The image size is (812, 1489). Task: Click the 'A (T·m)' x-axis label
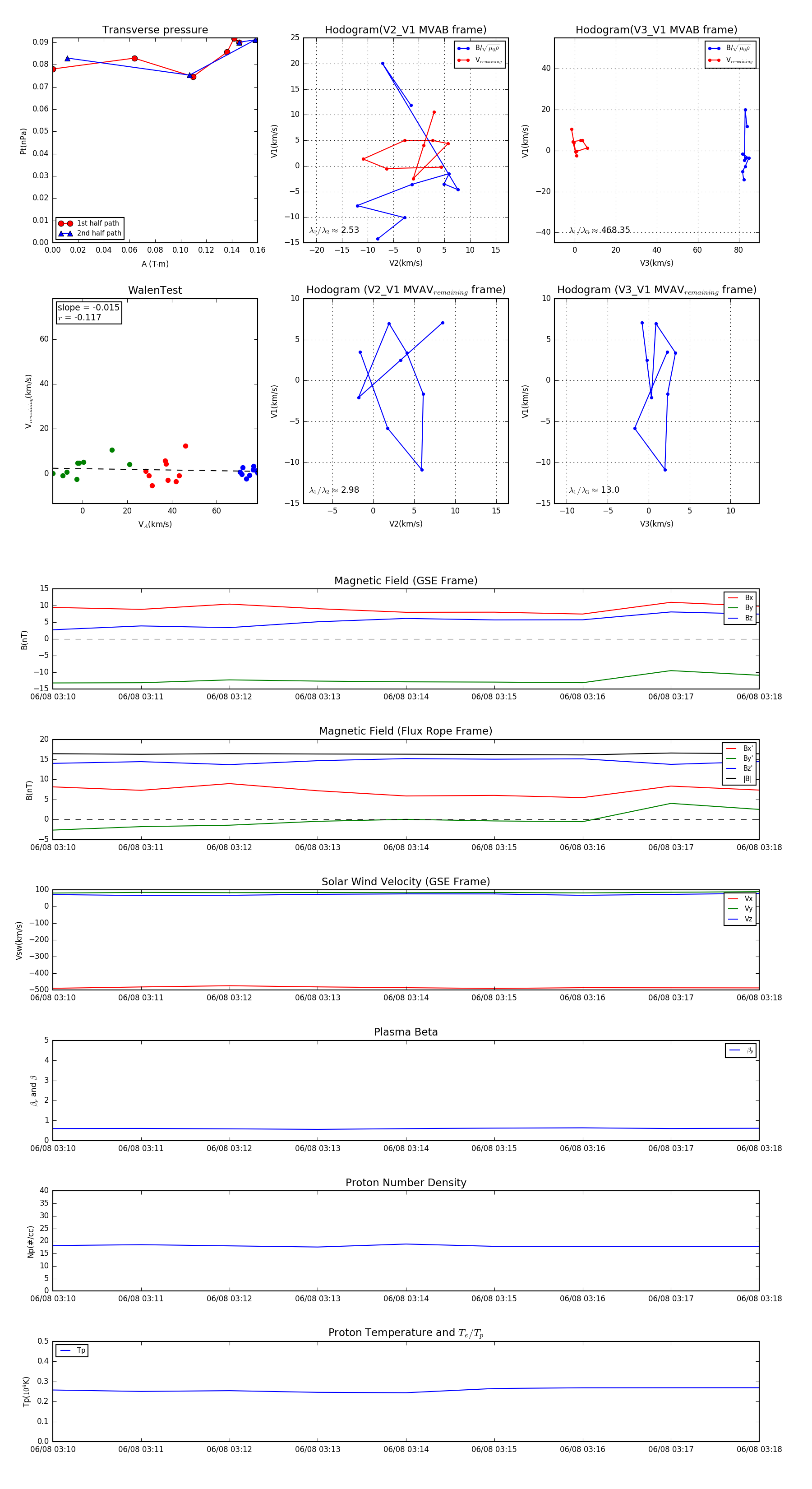(x=155, y=264)
